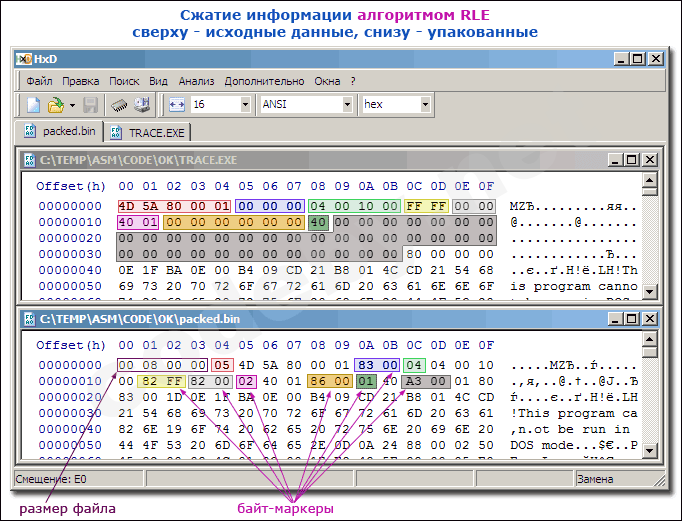The height and width of the screenshot is (521, 682).
Task: Click the packed.bin child window document icon
Action: [x=30, y=319]
